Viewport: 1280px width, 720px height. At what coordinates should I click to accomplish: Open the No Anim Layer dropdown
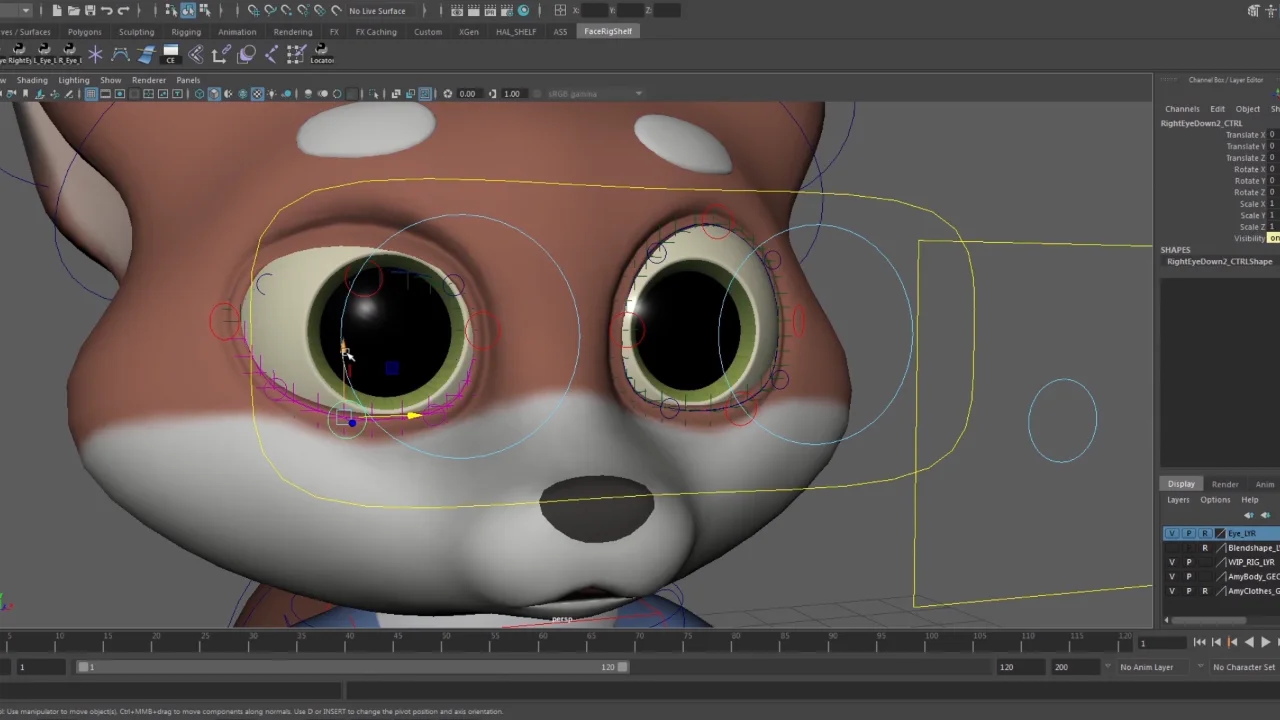click(x=1152, y=667)
